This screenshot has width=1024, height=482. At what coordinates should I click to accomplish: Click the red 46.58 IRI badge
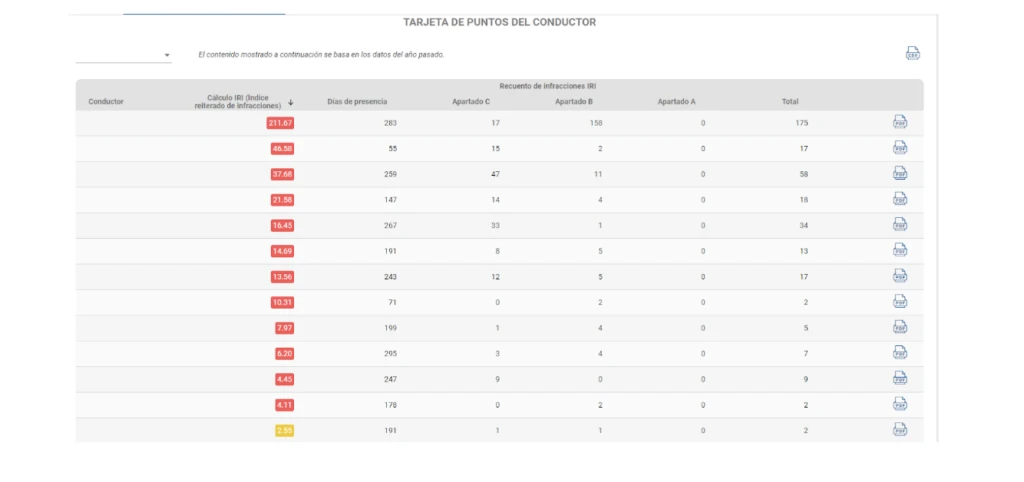click(282, 148)
